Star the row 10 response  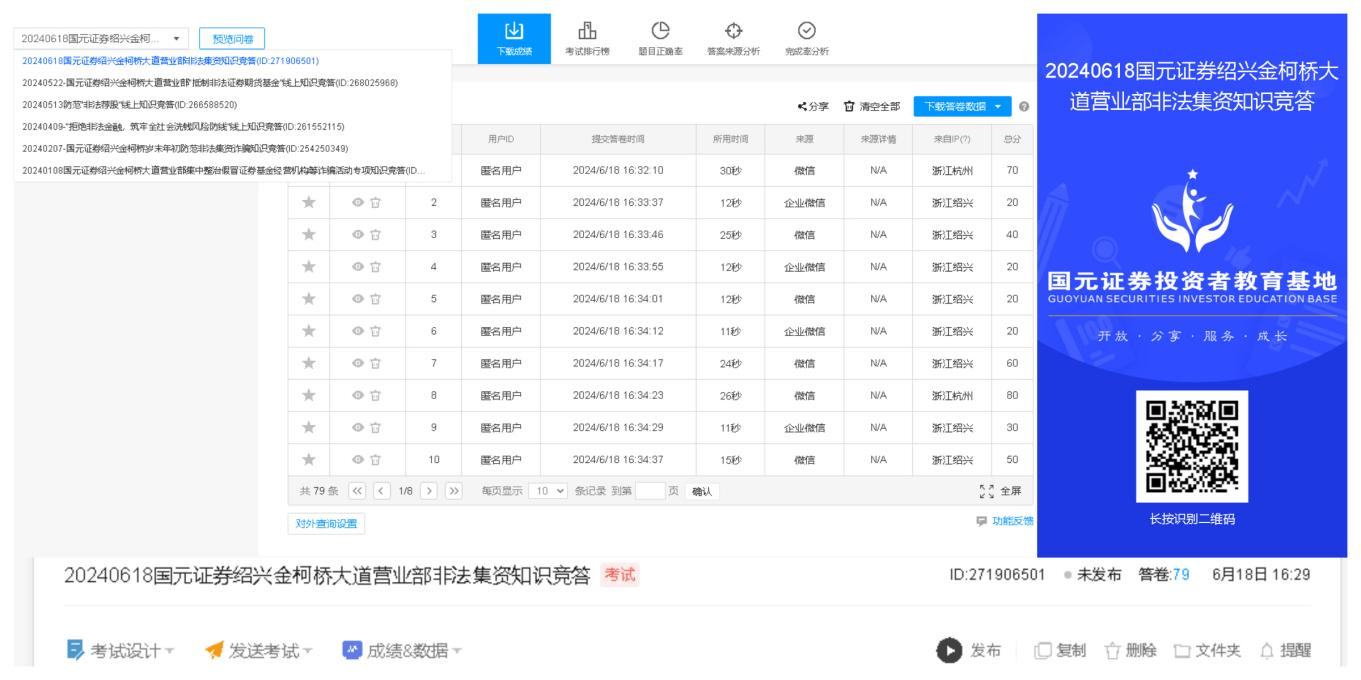click(309, 460)
